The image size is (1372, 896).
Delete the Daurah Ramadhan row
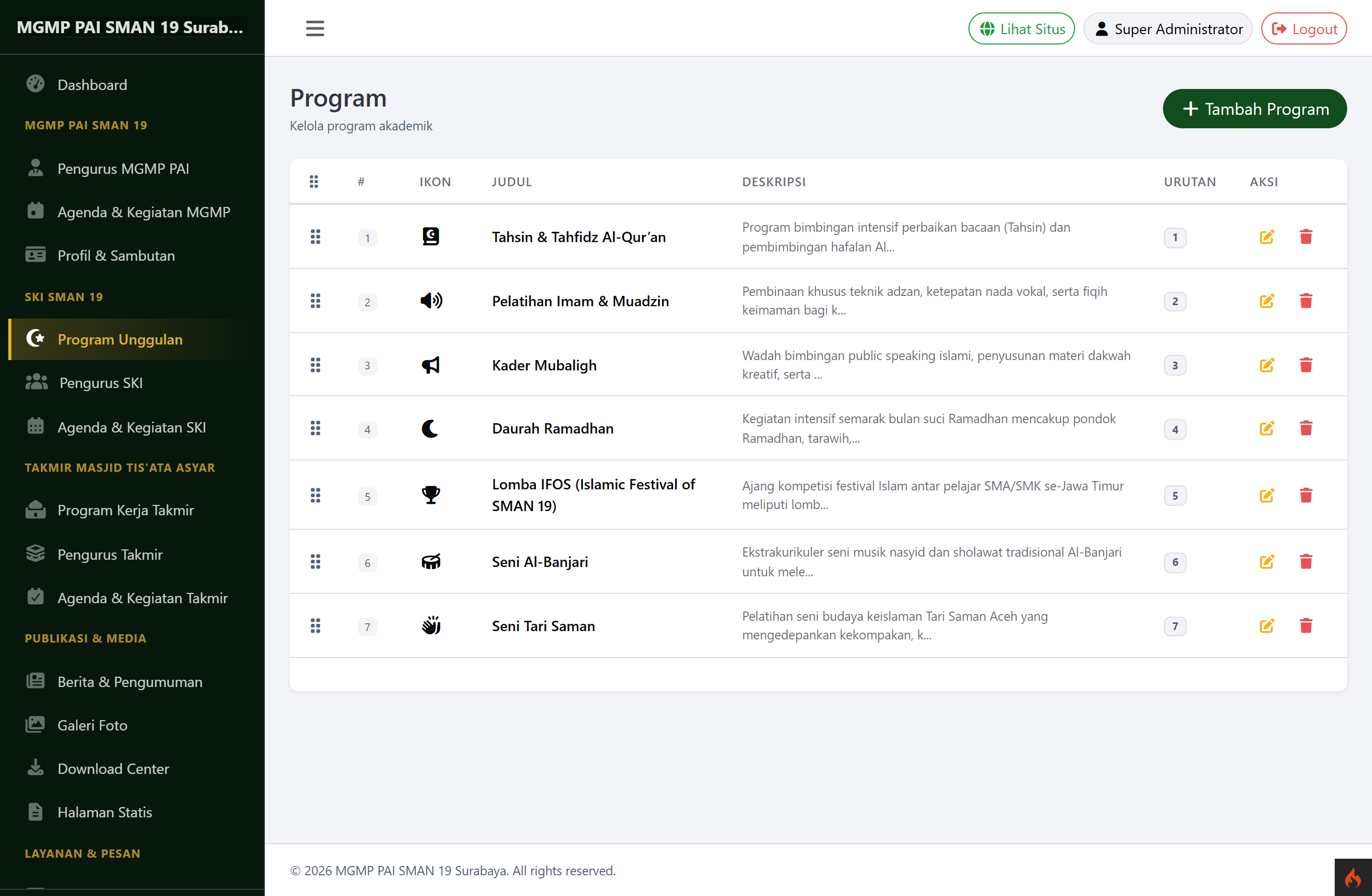[1306, 428]
